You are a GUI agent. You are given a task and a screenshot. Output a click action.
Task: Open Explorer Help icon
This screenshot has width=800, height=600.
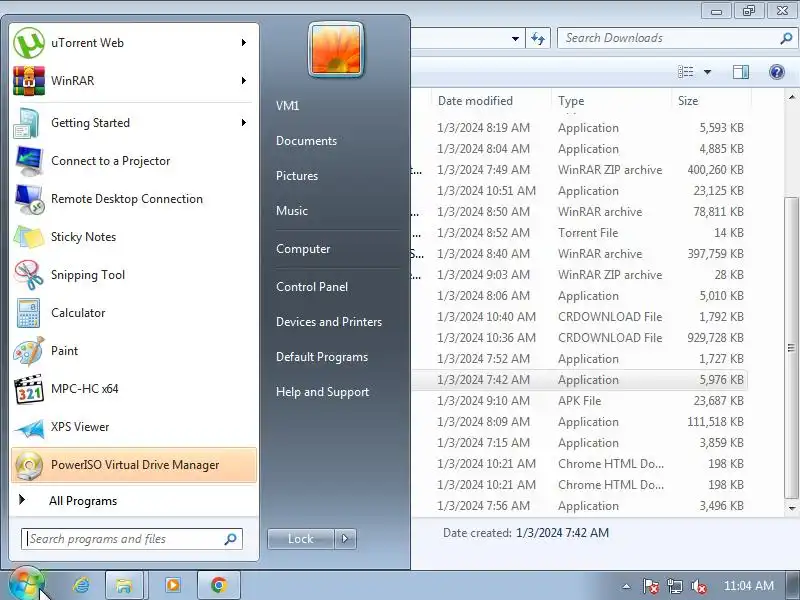click(x=777, y=72)
